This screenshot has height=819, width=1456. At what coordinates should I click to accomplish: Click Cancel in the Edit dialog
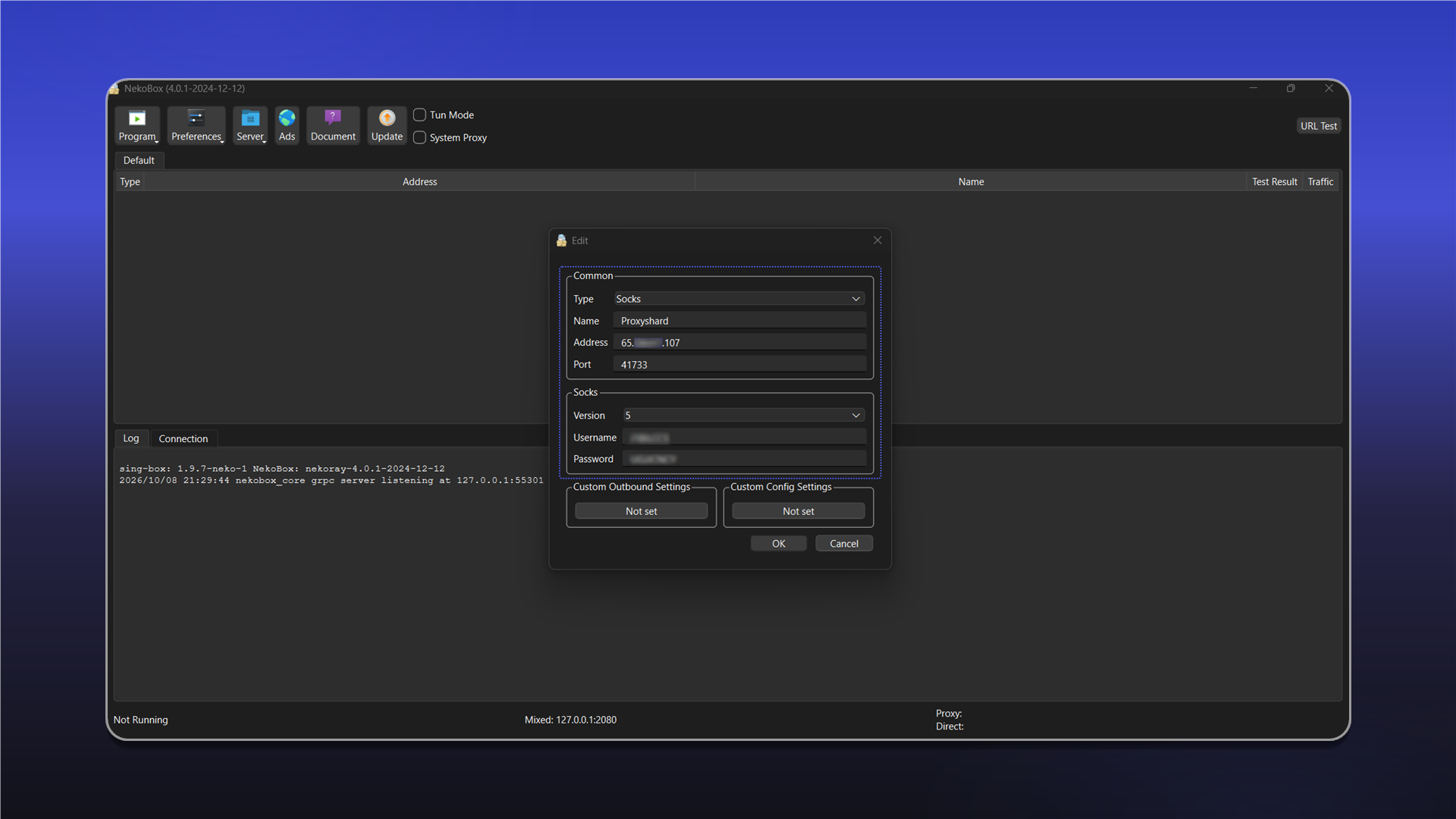pyautogui.click(x=844, y=544)
